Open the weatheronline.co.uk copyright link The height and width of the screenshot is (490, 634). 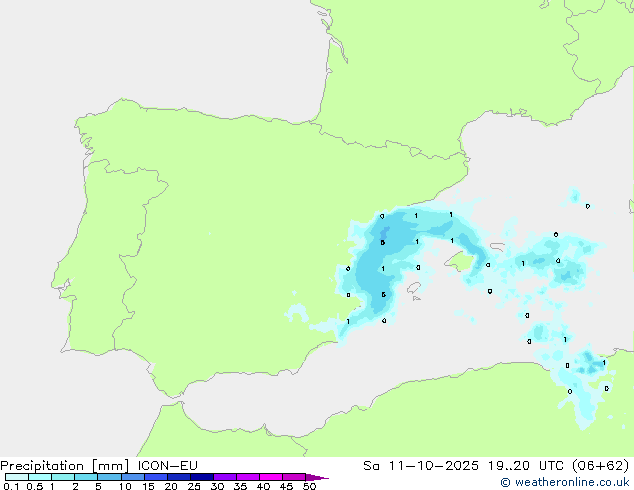(565, 482)
